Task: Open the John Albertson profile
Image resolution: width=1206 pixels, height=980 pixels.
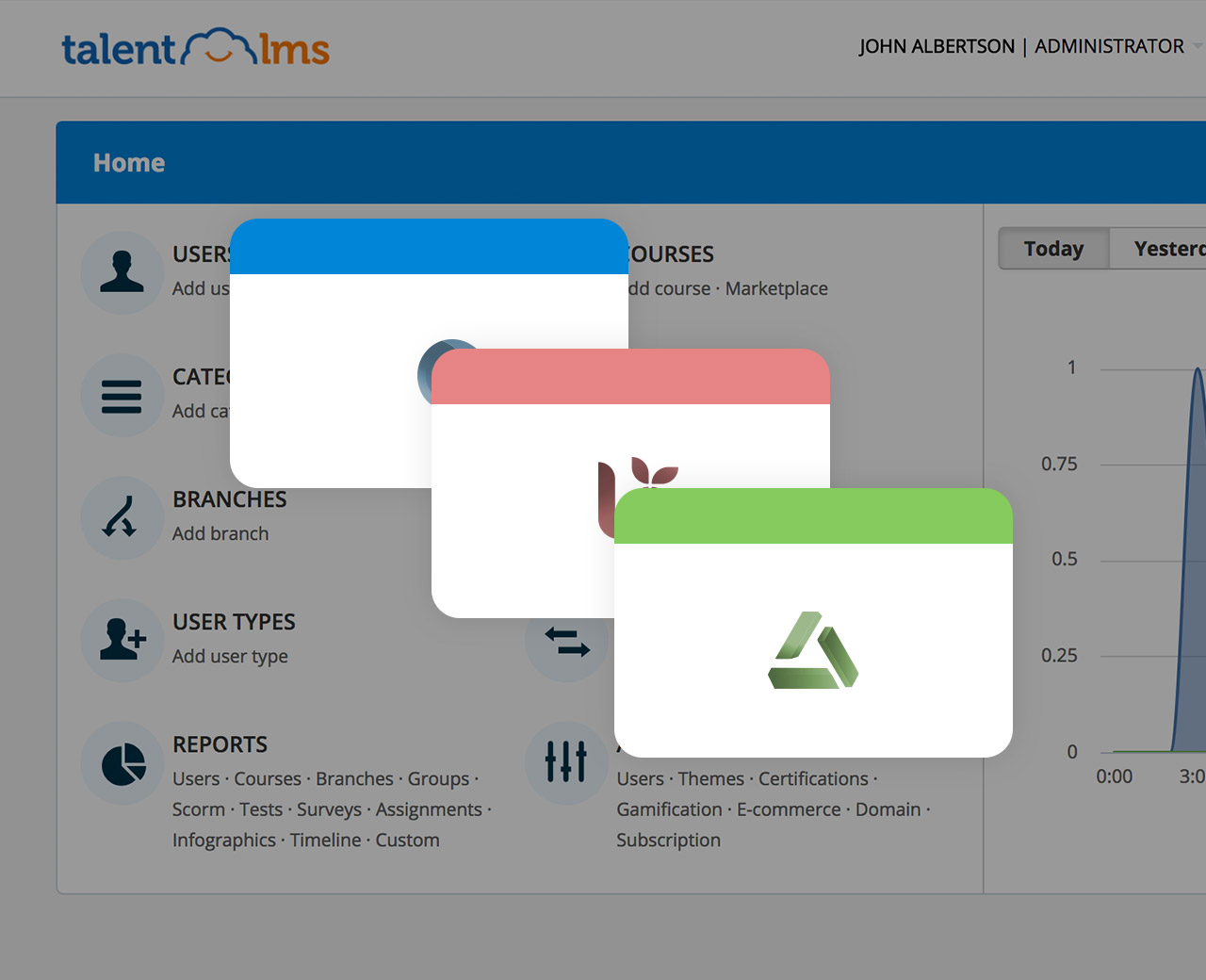Action: (937, 46)
